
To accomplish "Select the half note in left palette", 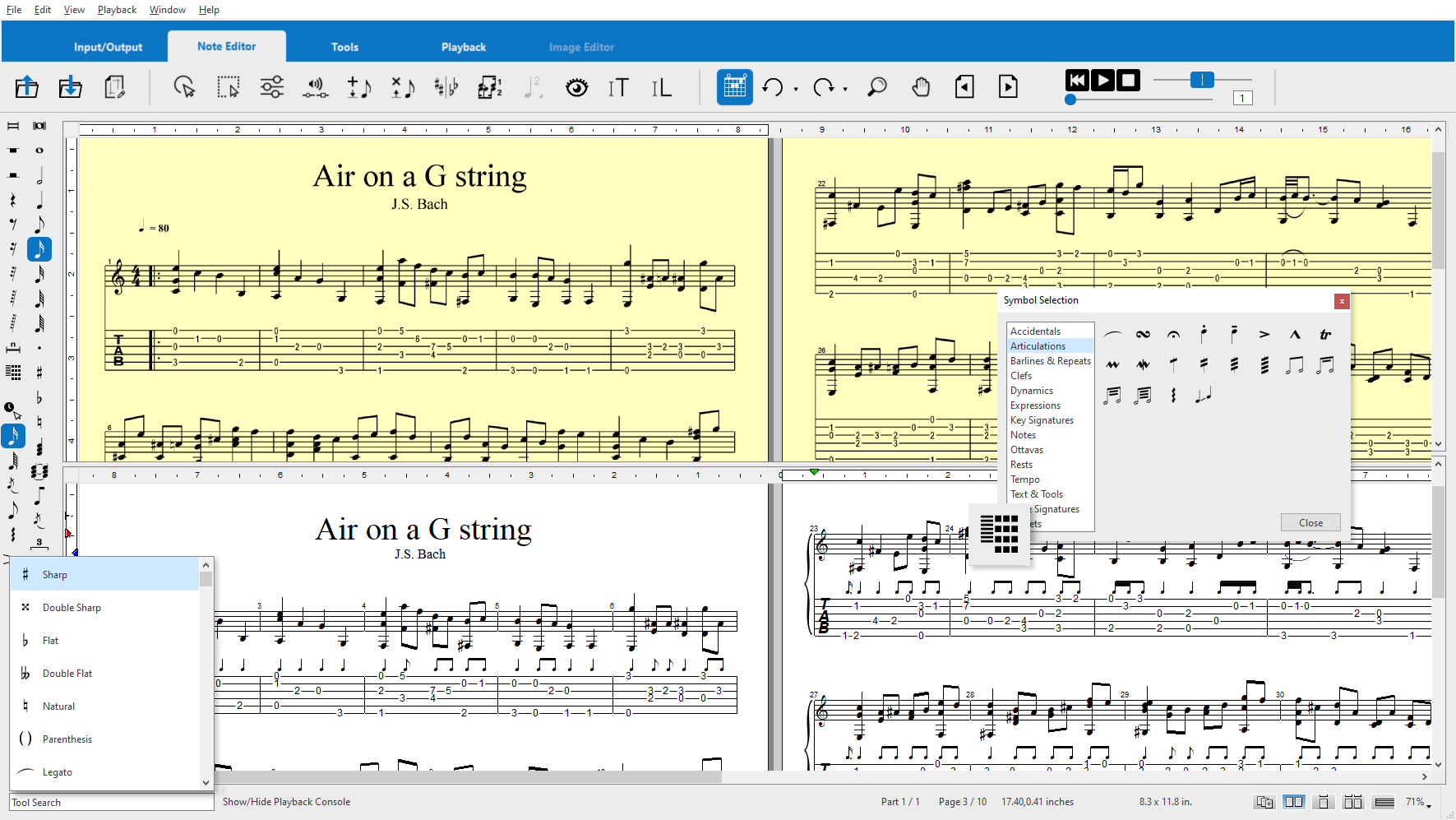I will coord(39,175).
